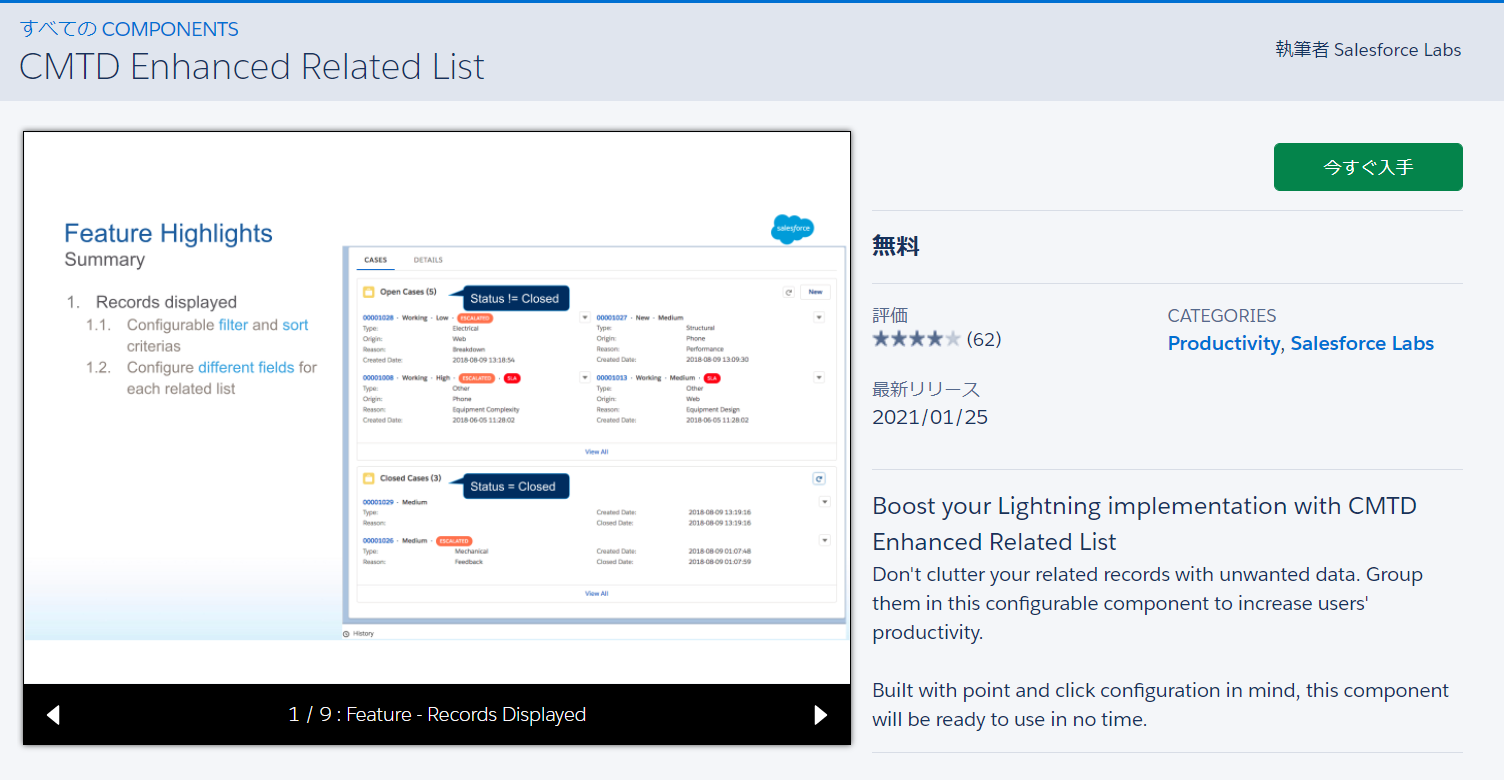Click View All under Open Cases
Image resolution: width=1504 pixels, height=780 pixels.
tap(596, 451)
